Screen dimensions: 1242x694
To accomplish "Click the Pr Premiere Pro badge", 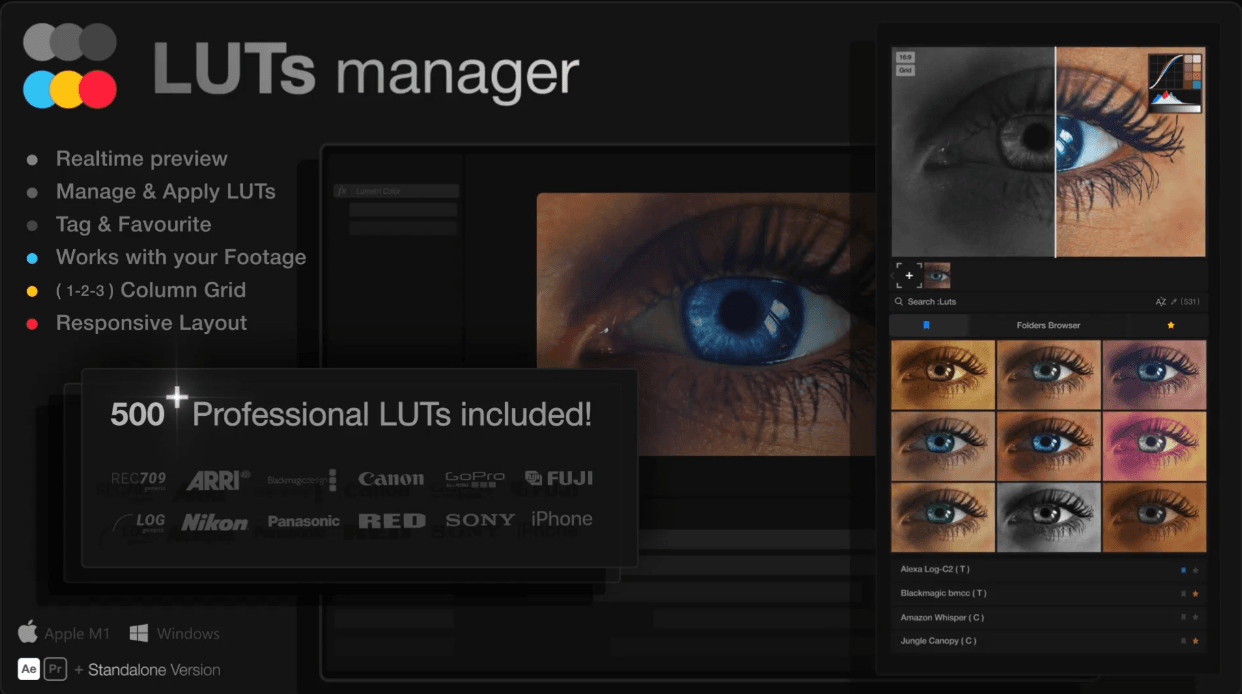I will pos(56,669).
